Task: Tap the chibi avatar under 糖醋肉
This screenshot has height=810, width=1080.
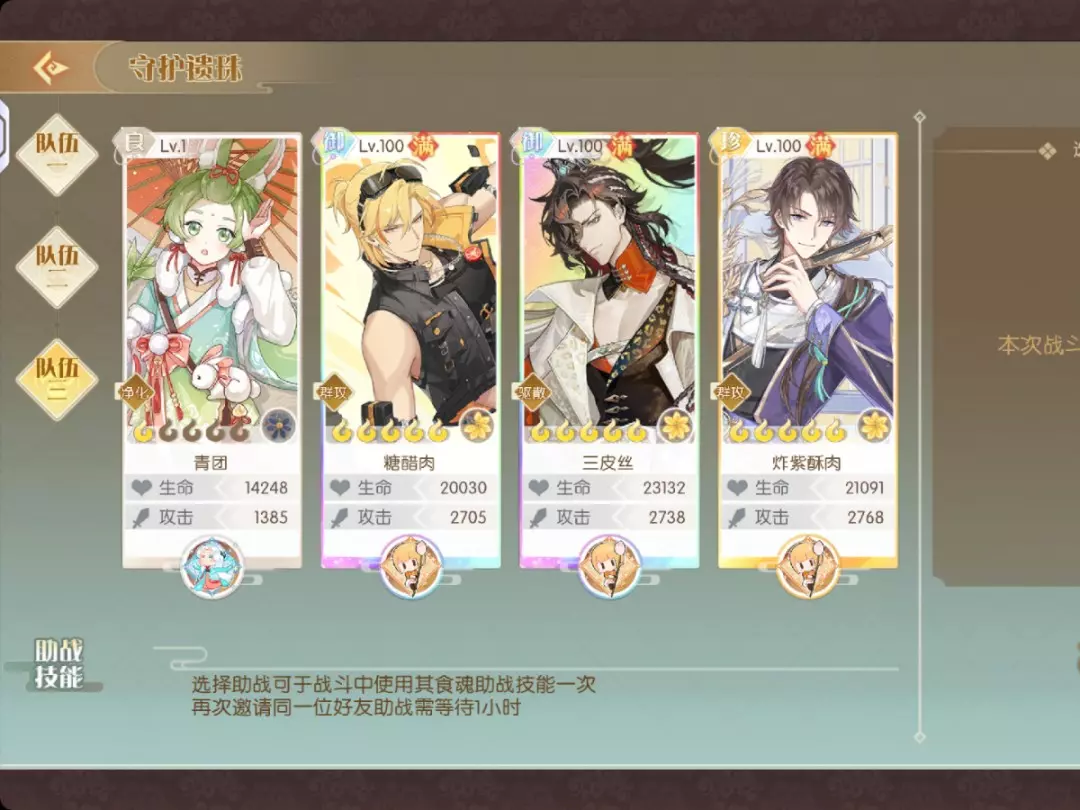Action: (x=411, y=566)
